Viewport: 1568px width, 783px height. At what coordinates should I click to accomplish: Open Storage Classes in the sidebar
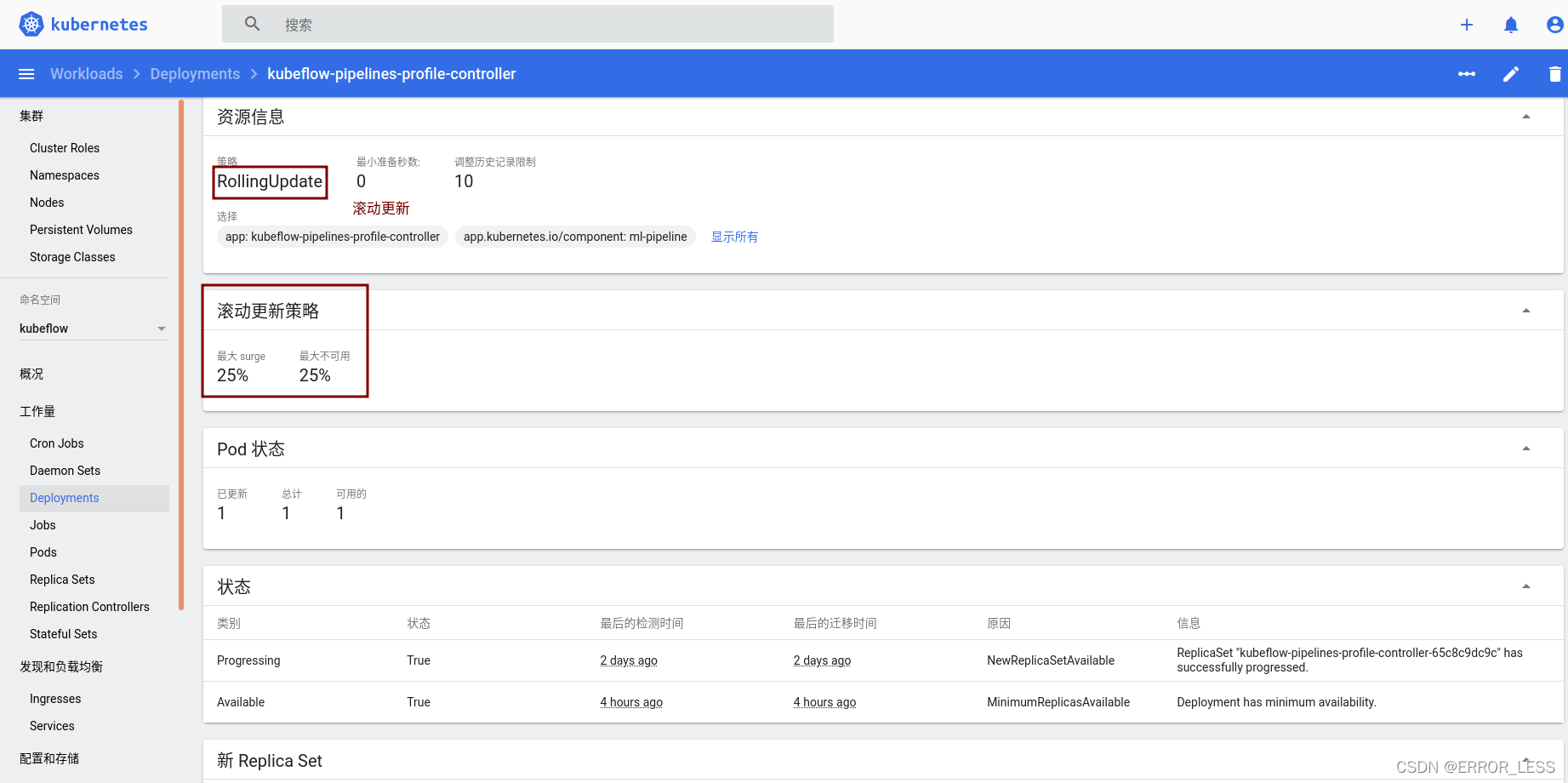72,257
